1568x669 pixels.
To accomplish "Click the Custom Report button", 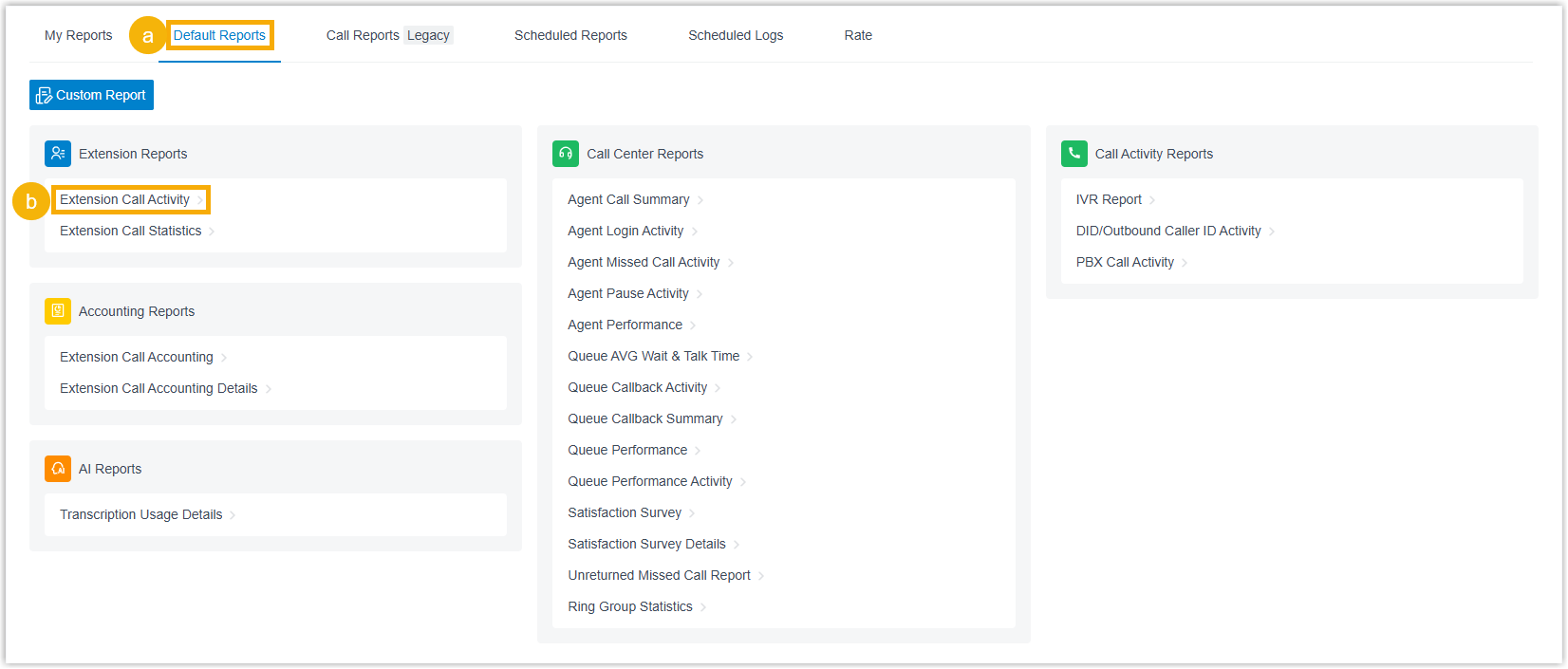I will pyautogui.click(x=92, y=95).
